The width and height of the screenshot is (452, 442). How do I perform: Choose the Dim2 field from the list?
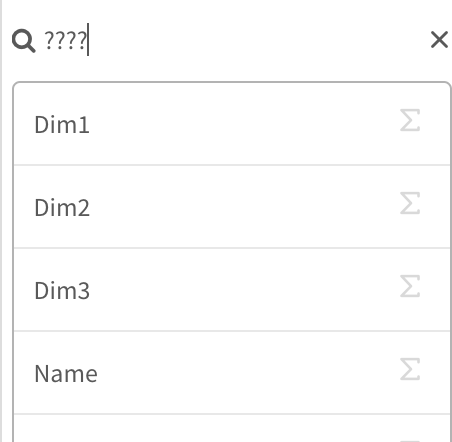[232, 207]
